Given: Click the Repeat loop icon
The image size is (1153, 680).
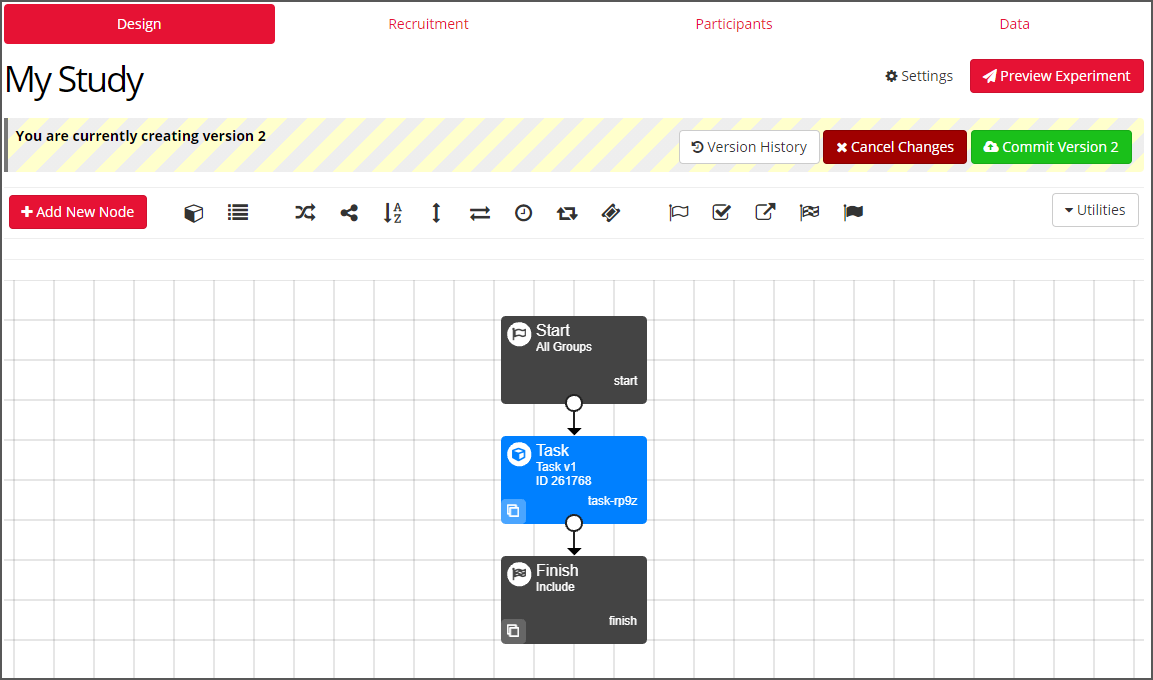Looking at the screenshot, I should 567,212.
